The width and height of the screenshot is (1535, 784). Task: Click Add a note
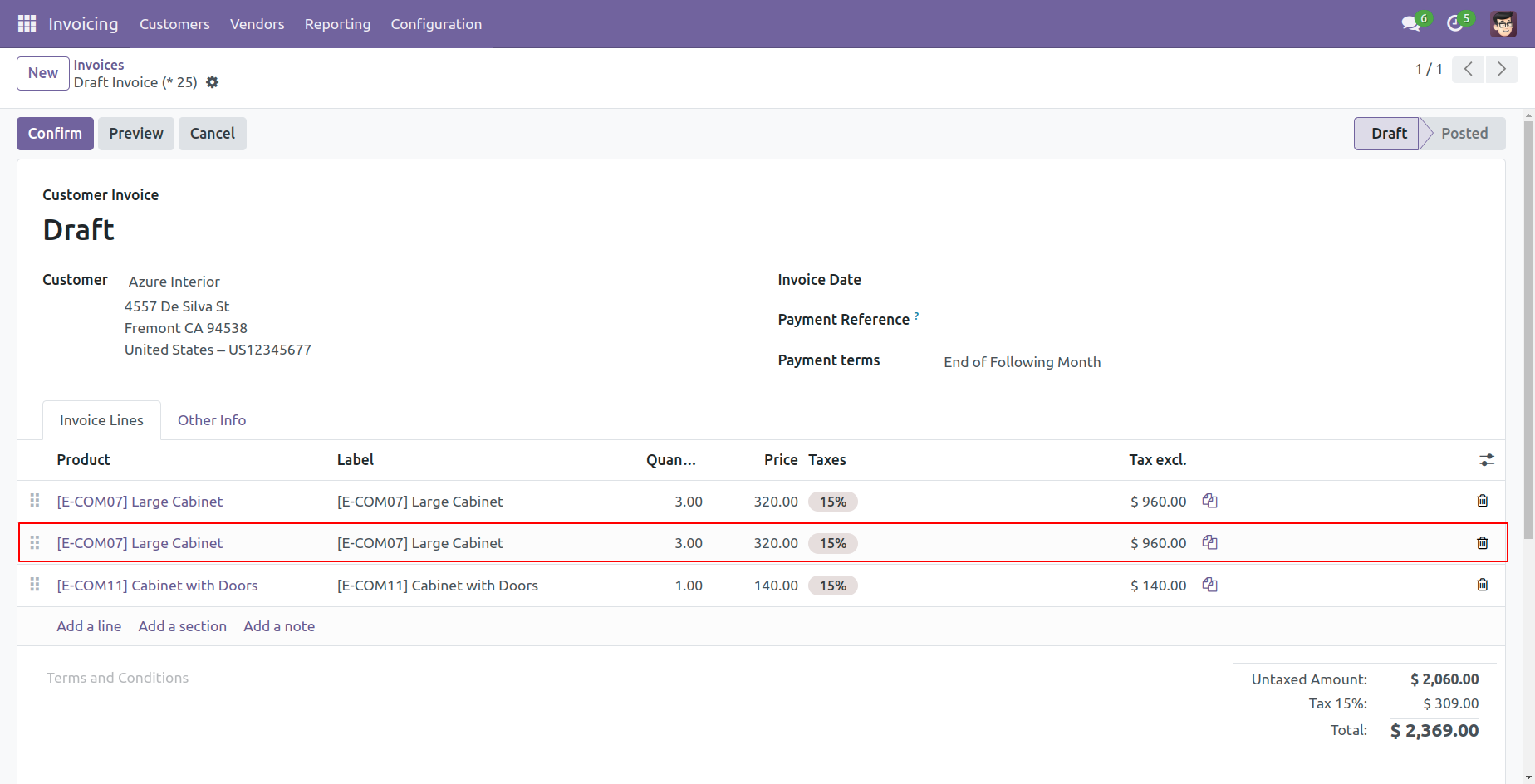[279, 626]
